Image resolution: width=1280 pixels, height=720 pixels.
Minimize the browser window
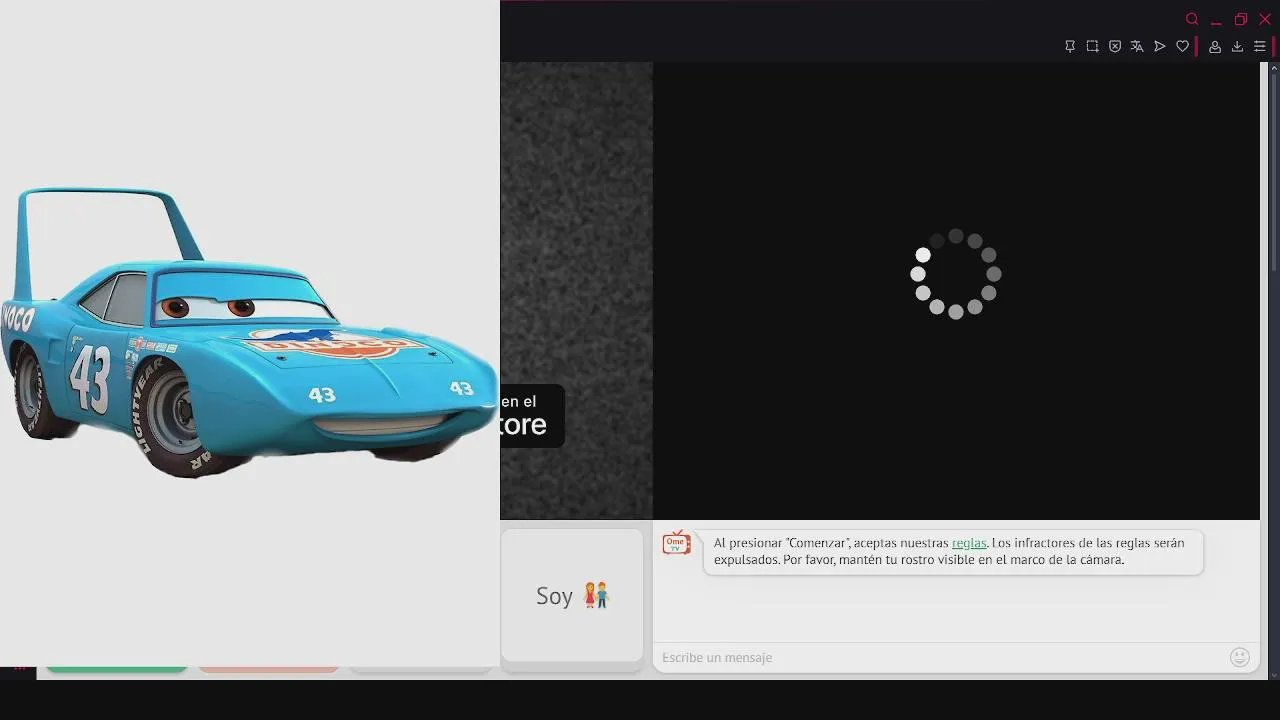click(1216, 19)
